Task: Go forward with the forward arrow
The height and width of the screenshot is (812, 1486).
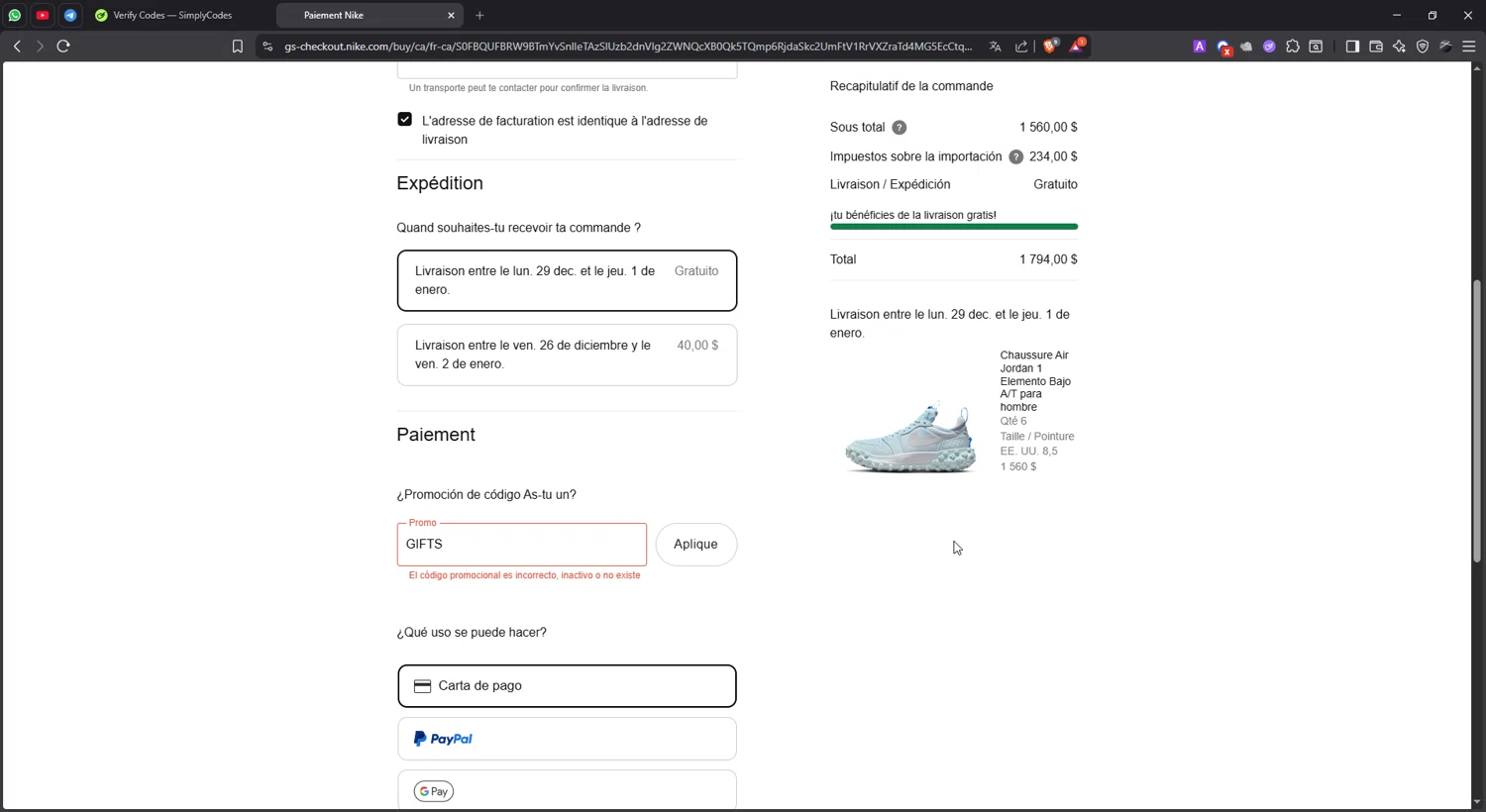Action: point(40,47)
